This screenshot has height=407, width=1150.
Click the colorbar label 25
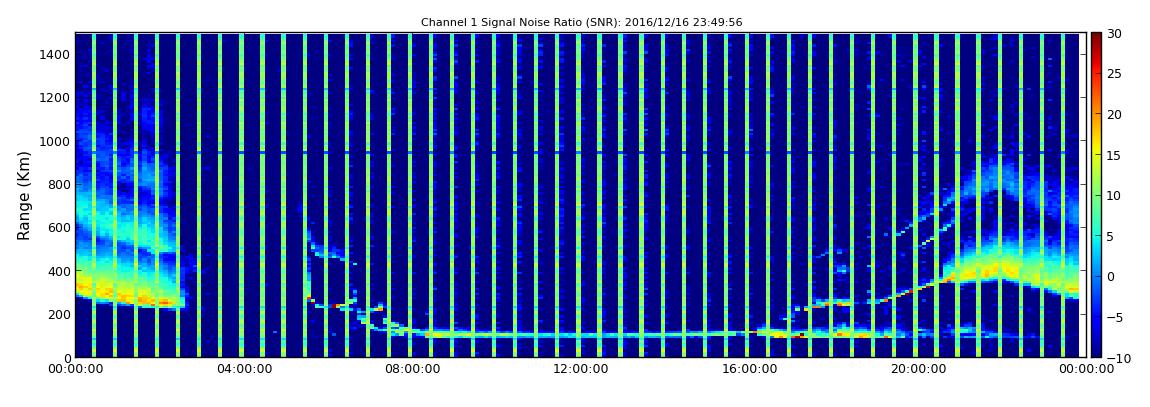(x=1114, y=74)
